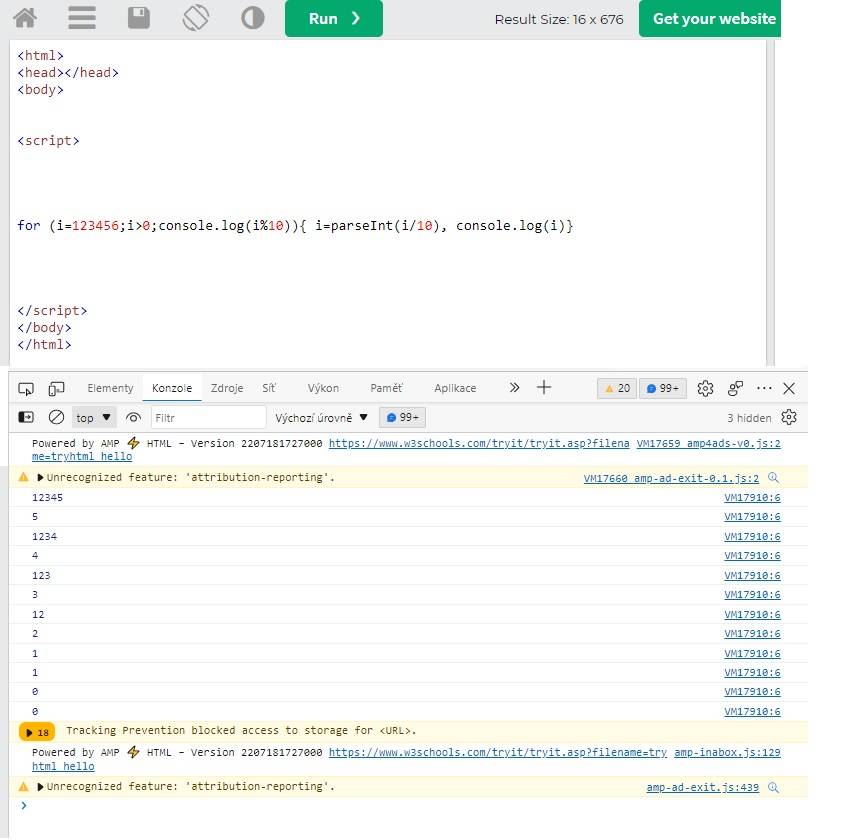Open VM17910:6 link for 12 row

[752, 615]
